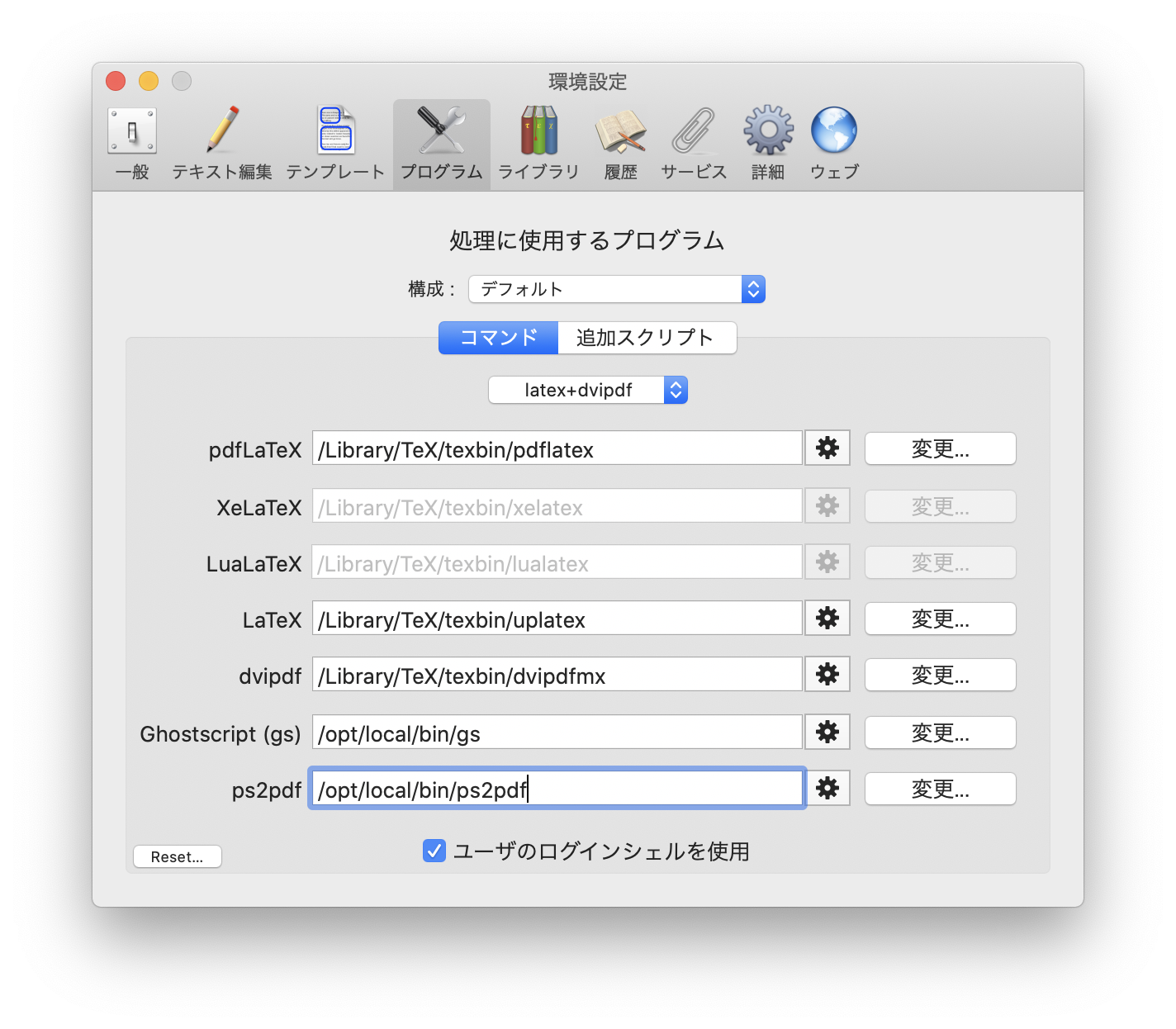Click the Reset... button

click(x=178, y=856)
